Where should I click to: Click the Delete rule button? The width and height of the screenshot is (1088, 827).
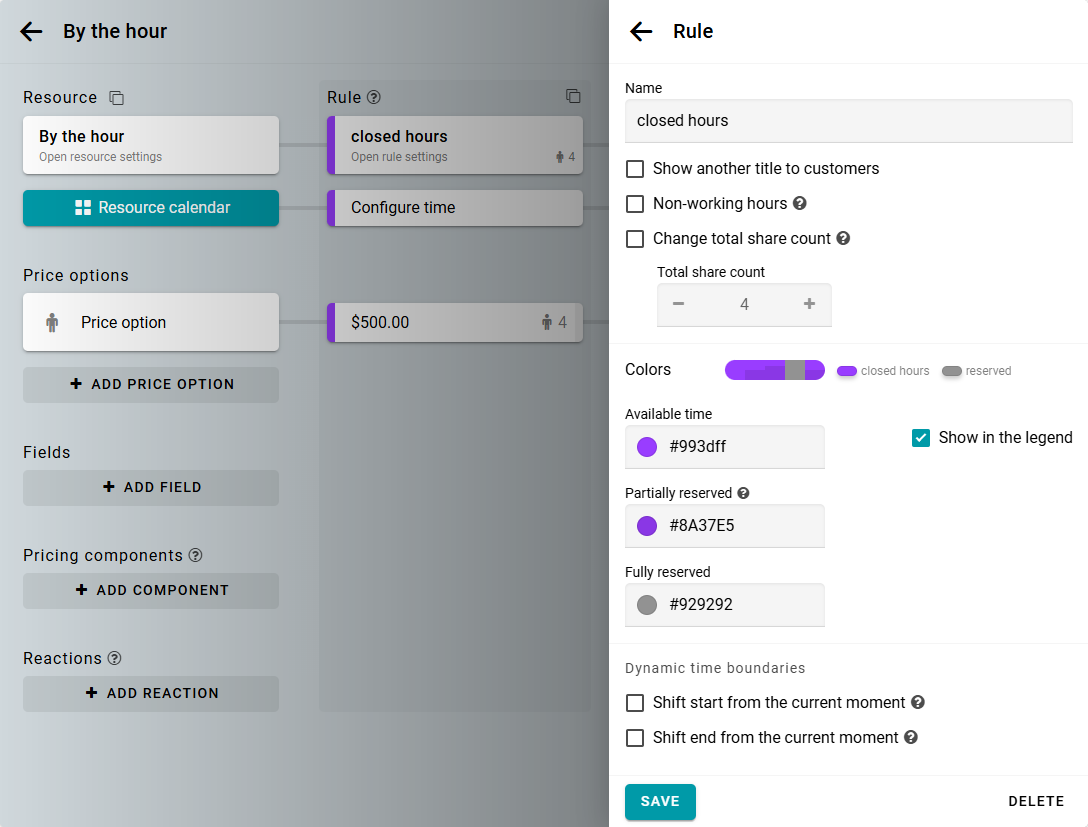1035,801
